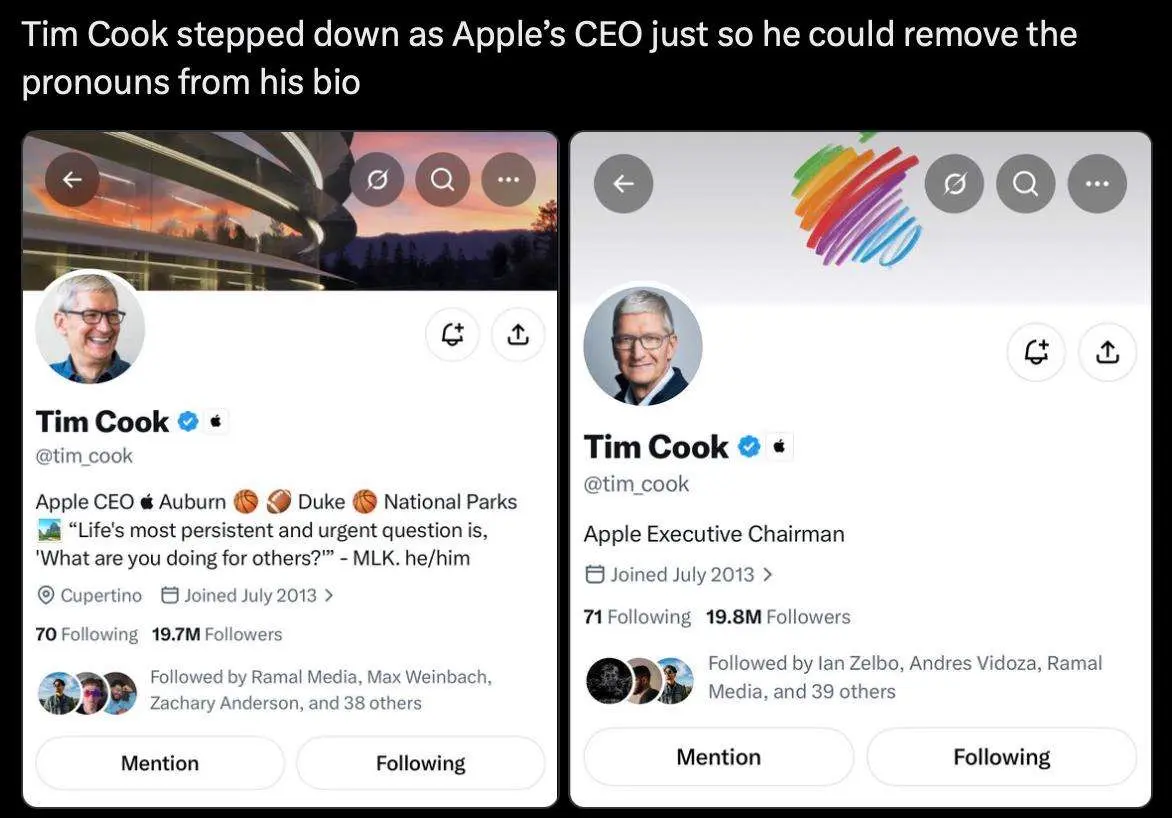Image resolution: width=1172 pixels, height=818 pixels.
Task: Open the 19.7M Followers list
Action: (217, 634)
